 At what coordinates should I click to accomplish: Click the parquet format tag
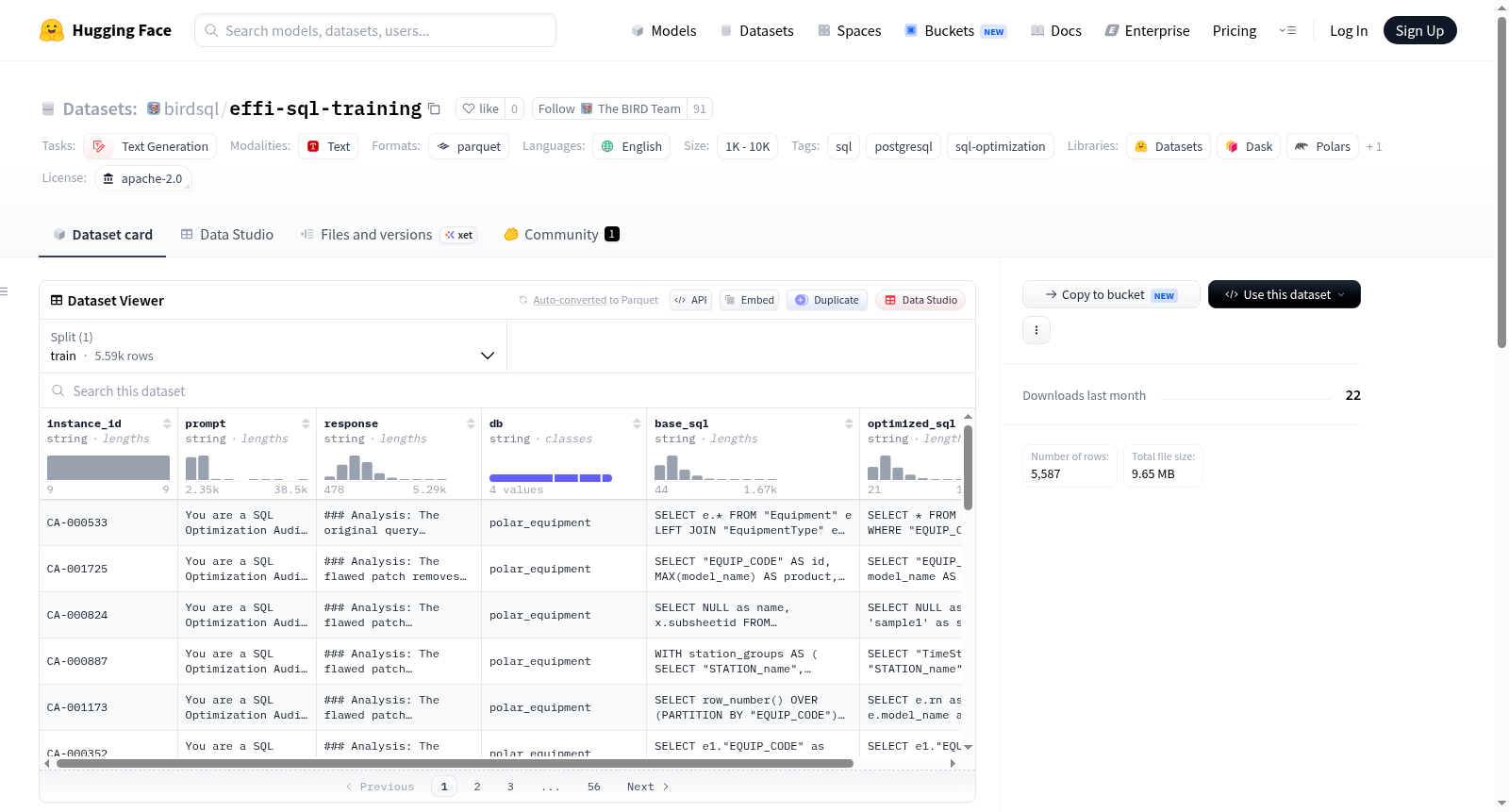469,146
